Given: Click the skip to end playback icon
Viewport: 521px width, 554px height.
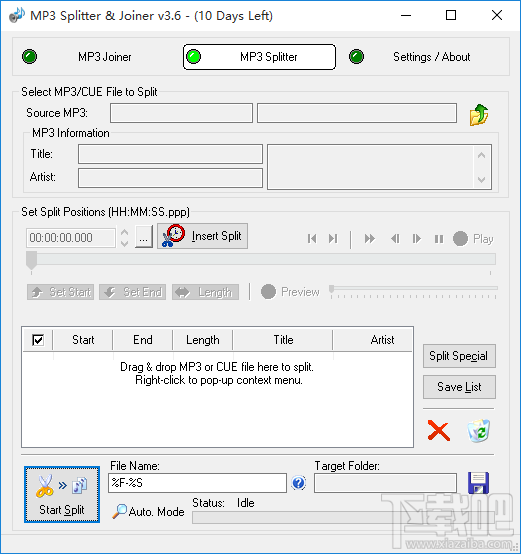Looking at the screenshot, I should (333, 239).
